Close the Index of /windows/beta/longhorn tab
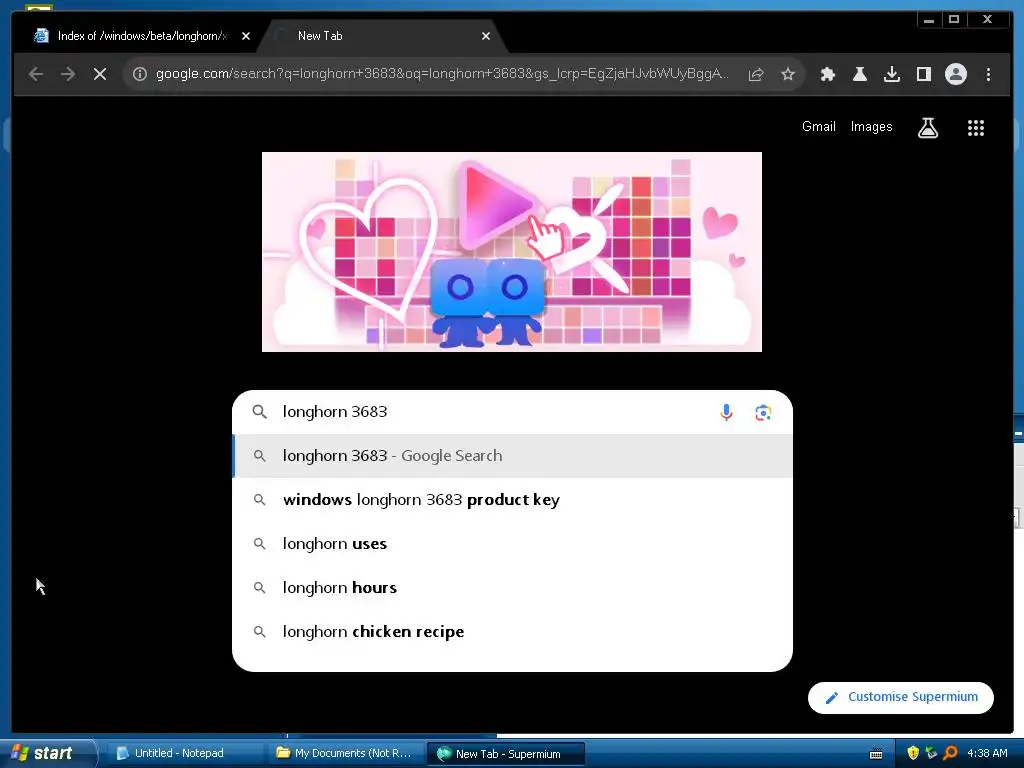 [x=246, y=36]
